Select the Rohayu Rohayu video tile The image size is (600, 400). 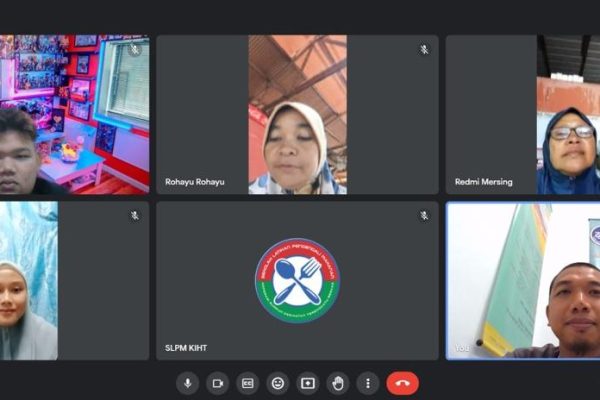pyautogui.click(x=297, y=115)
